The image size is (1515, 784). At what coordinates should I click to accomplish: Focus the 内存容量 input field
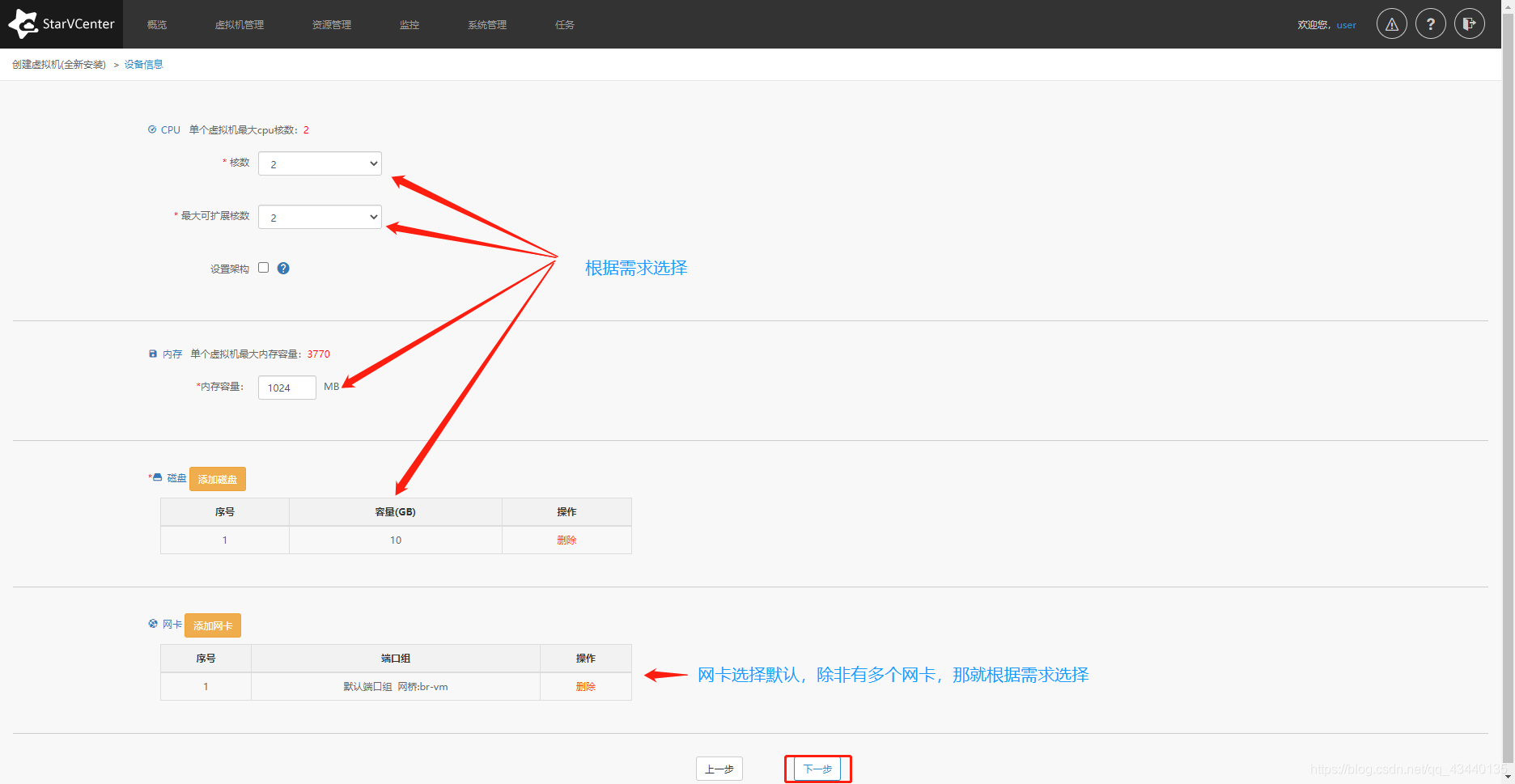pyautogui.click(x=287, y=388)
